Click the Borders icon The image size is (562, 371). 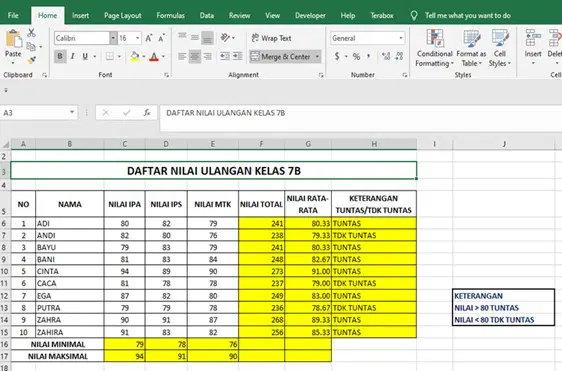pyautogui.click(x=110, y=56)
